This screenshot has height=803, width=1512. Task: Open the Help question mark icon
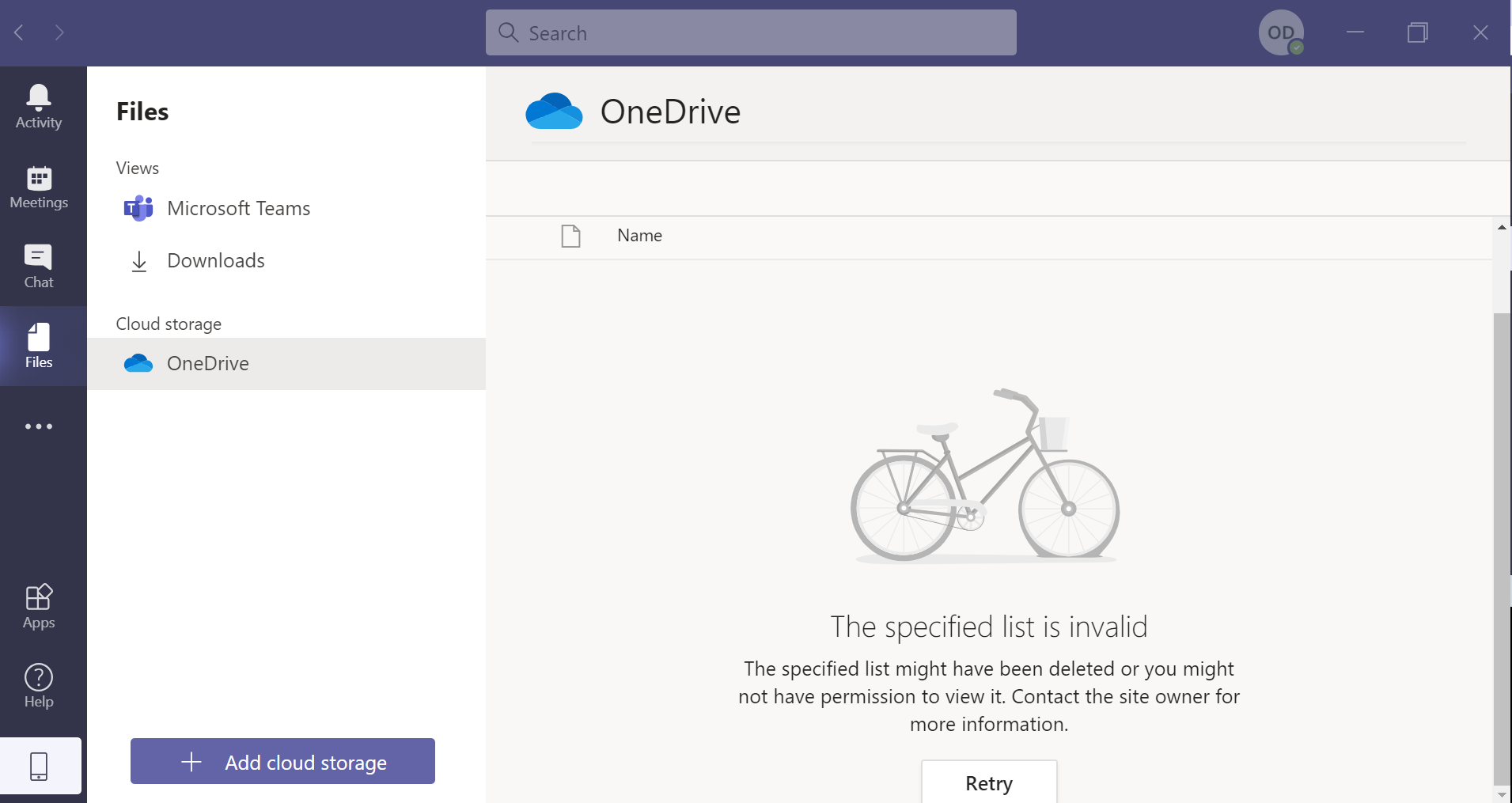pos(39,685)
